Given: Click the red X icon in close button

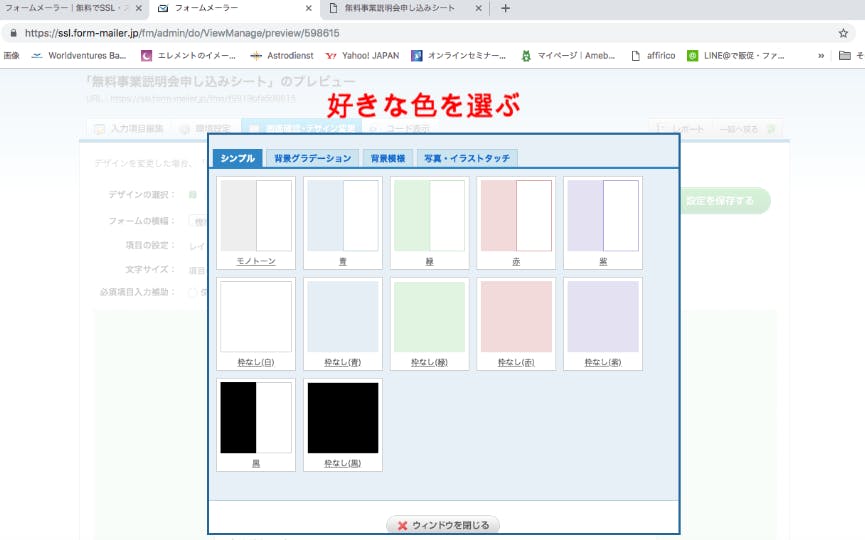Looking at the screenshot, I should [x=402, y=526].
